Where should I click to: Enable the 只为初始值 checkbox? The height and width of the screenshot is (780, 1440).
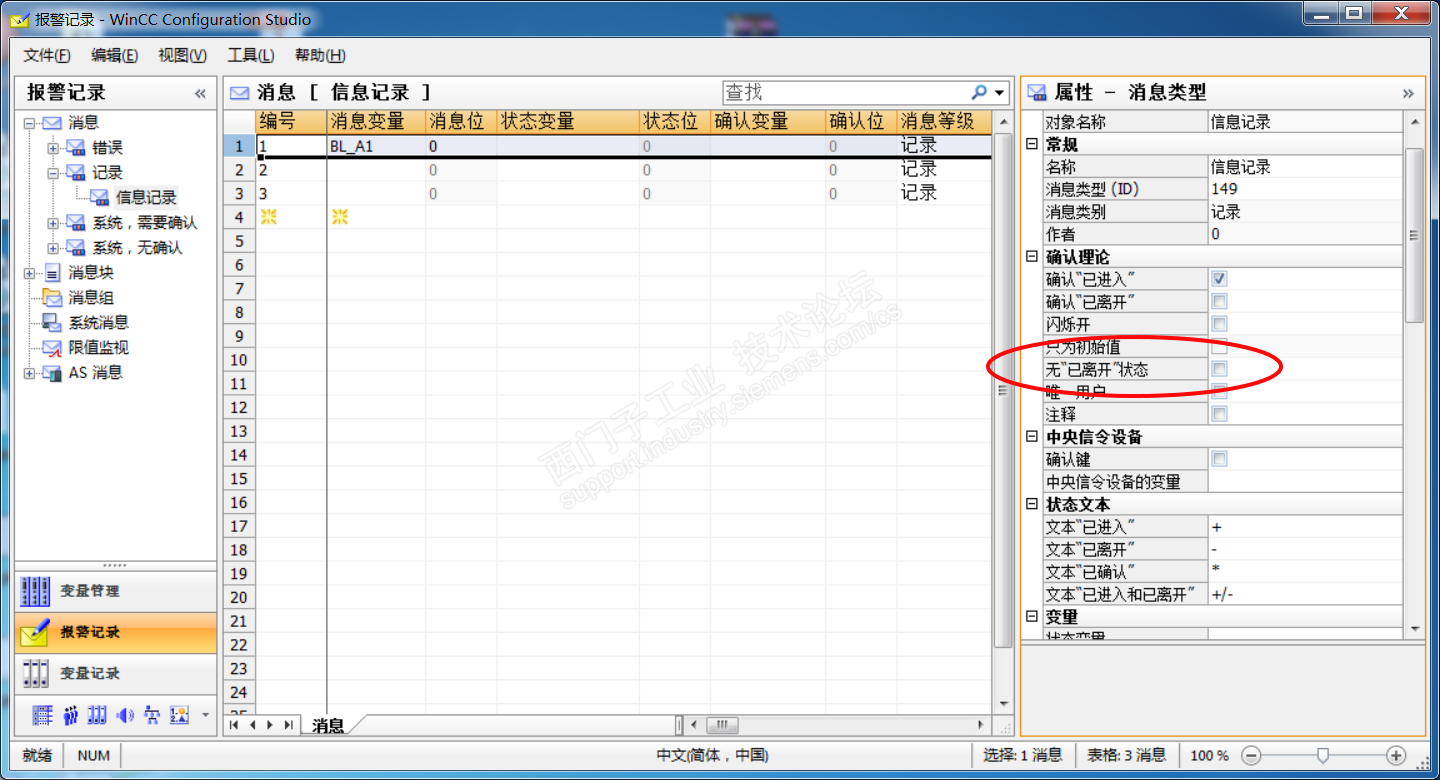(1219, 347)
